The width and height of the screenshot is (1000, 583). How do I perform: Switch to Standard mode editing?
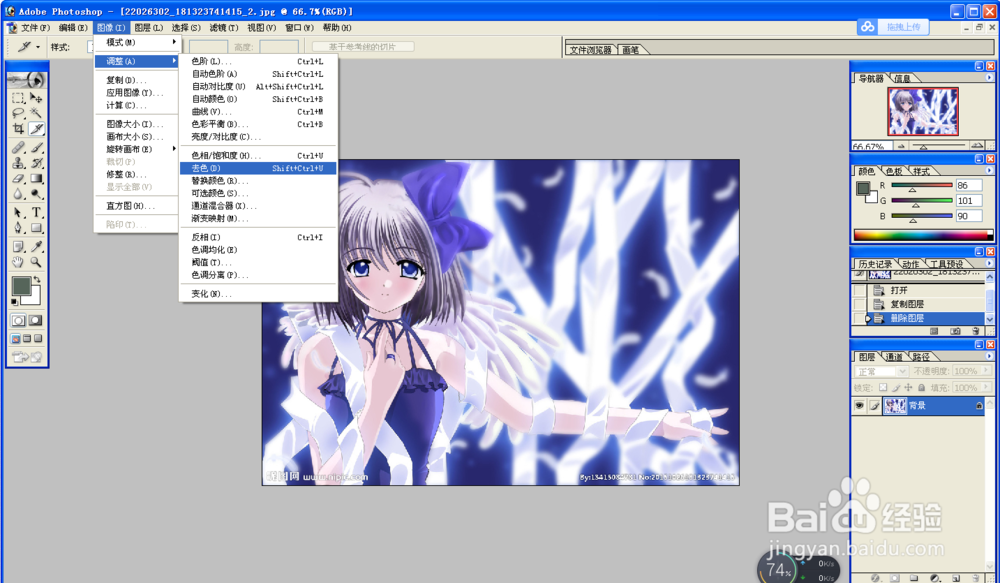point(18,320)
